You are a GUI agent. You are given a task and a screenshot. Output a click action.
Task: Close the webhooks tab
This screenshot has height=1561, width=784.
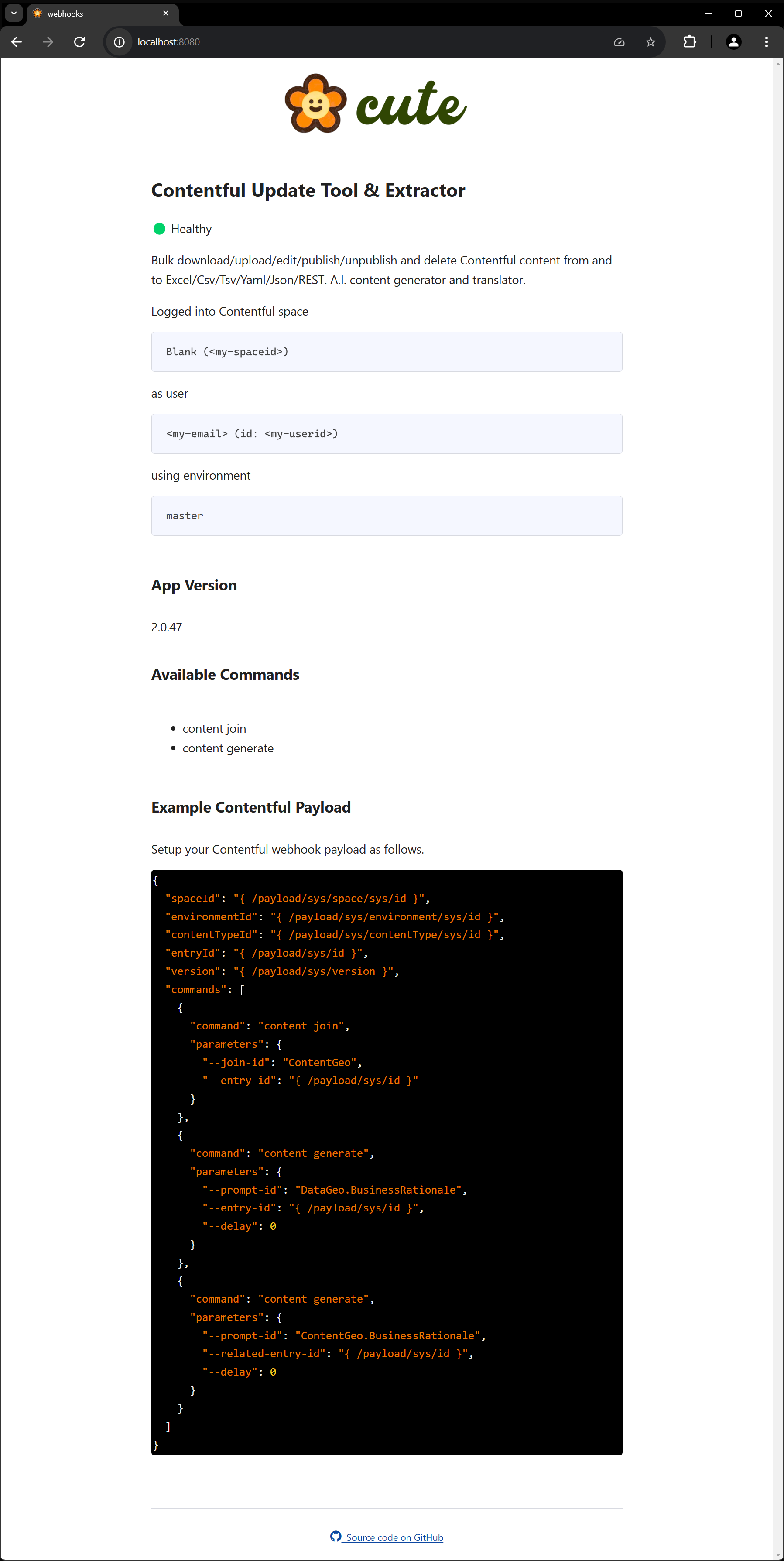[x=166, y=13]
